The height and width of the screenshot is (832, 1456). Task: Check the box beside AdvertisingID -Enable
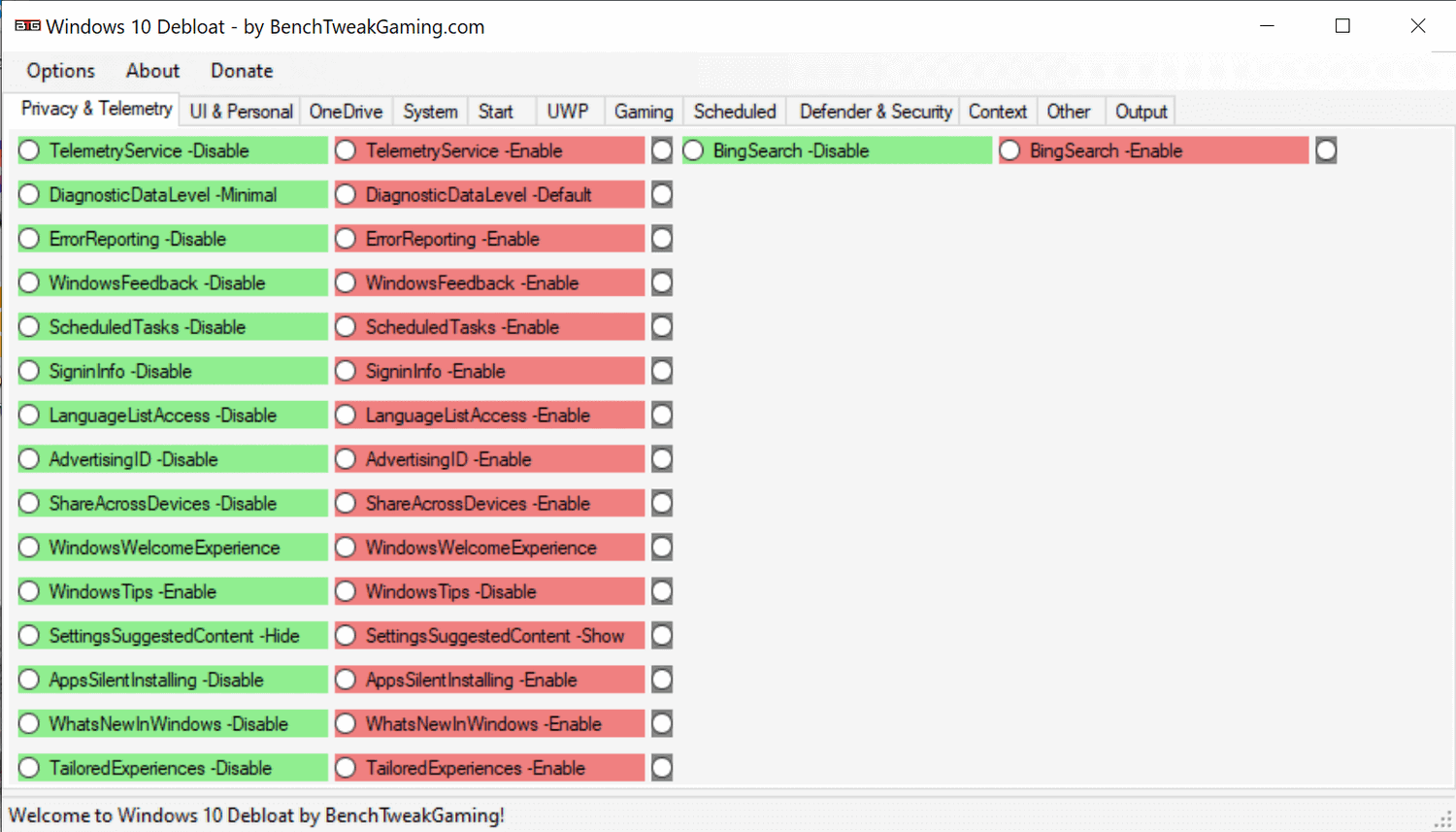coord(662,458)
